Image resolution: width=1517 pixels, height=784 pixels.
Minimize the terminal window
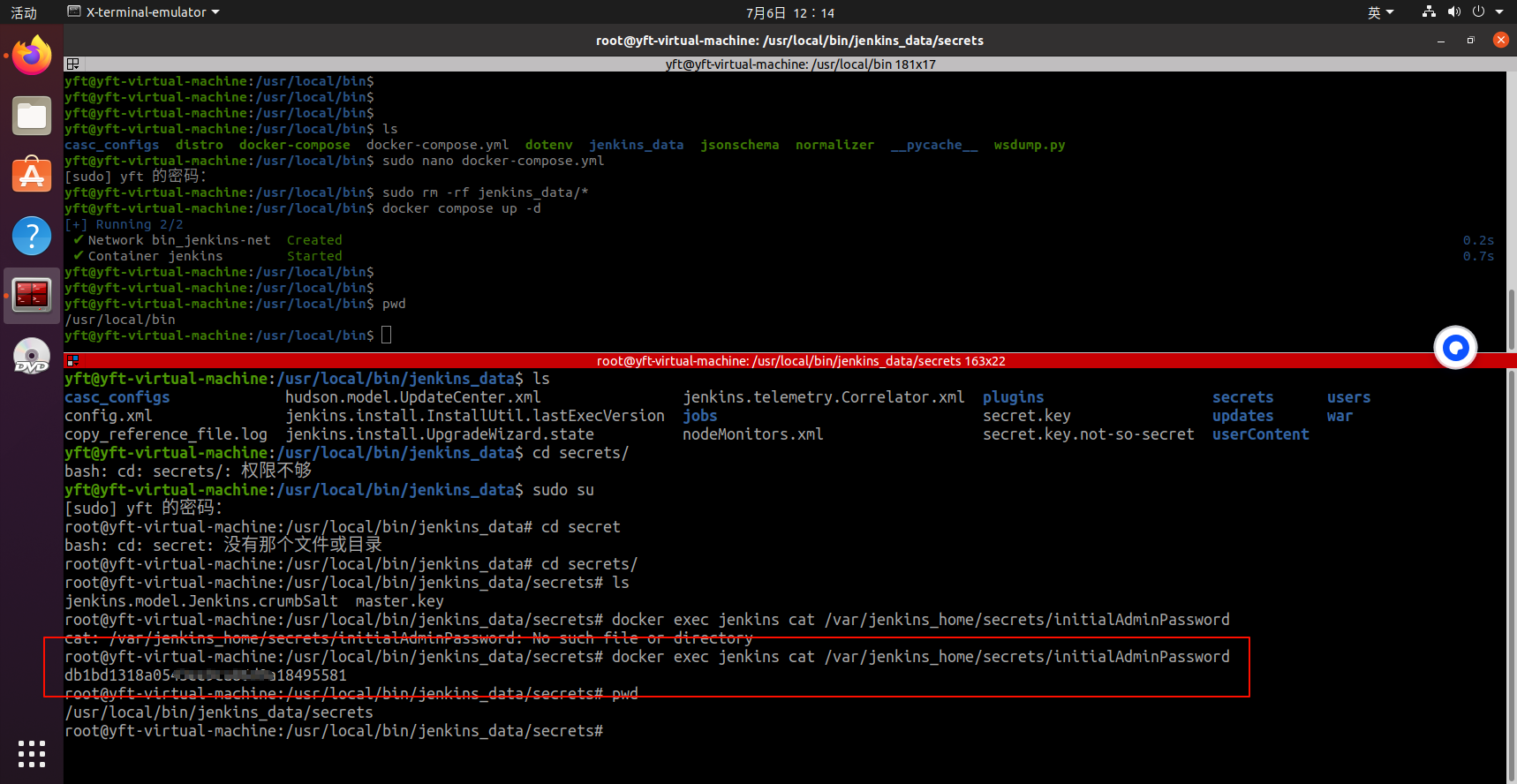click(1441, 41)
